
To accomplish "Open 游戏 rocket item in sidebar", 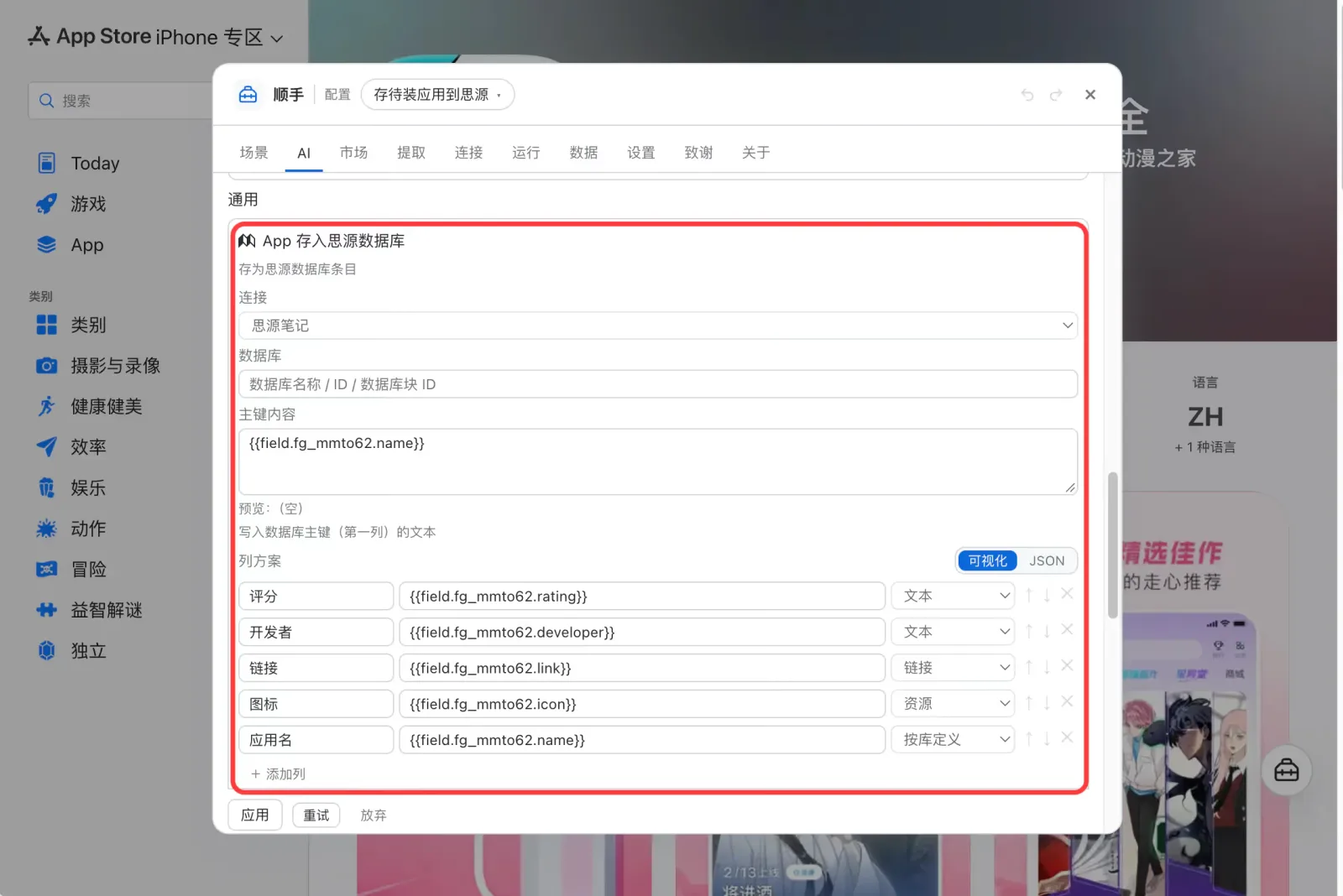I will tap(72, 204).
